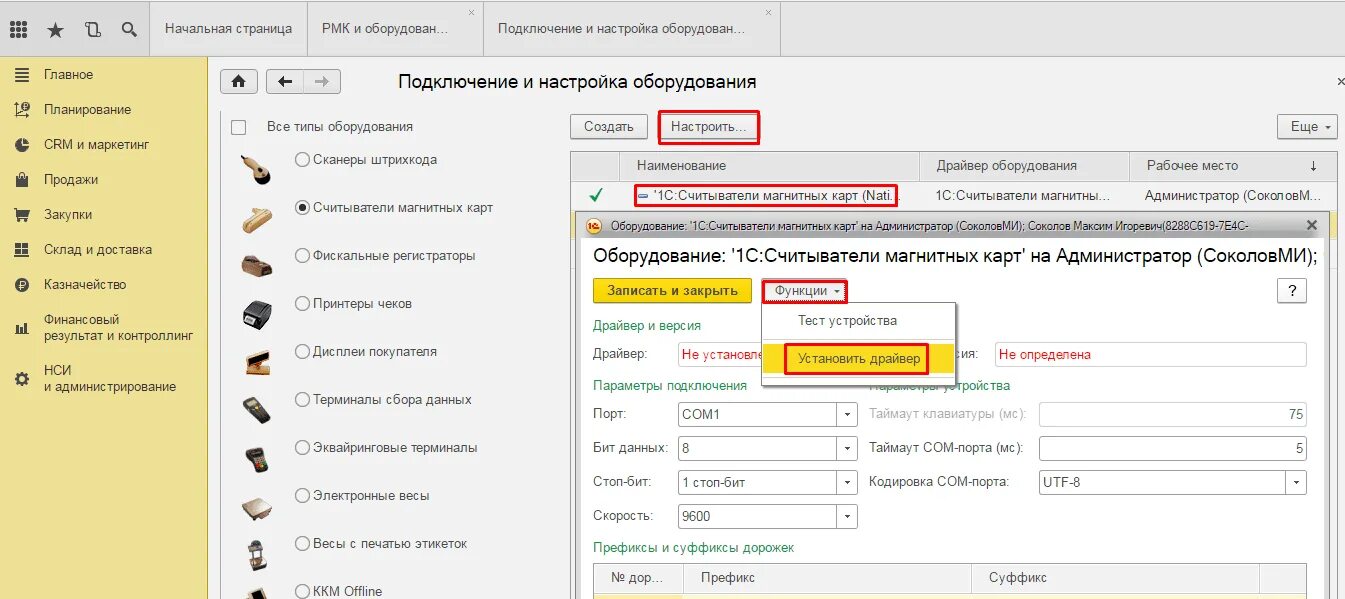1345x599 pixels.
Task: Click the acquiring terminal icon
Action: tap(257, 459)
